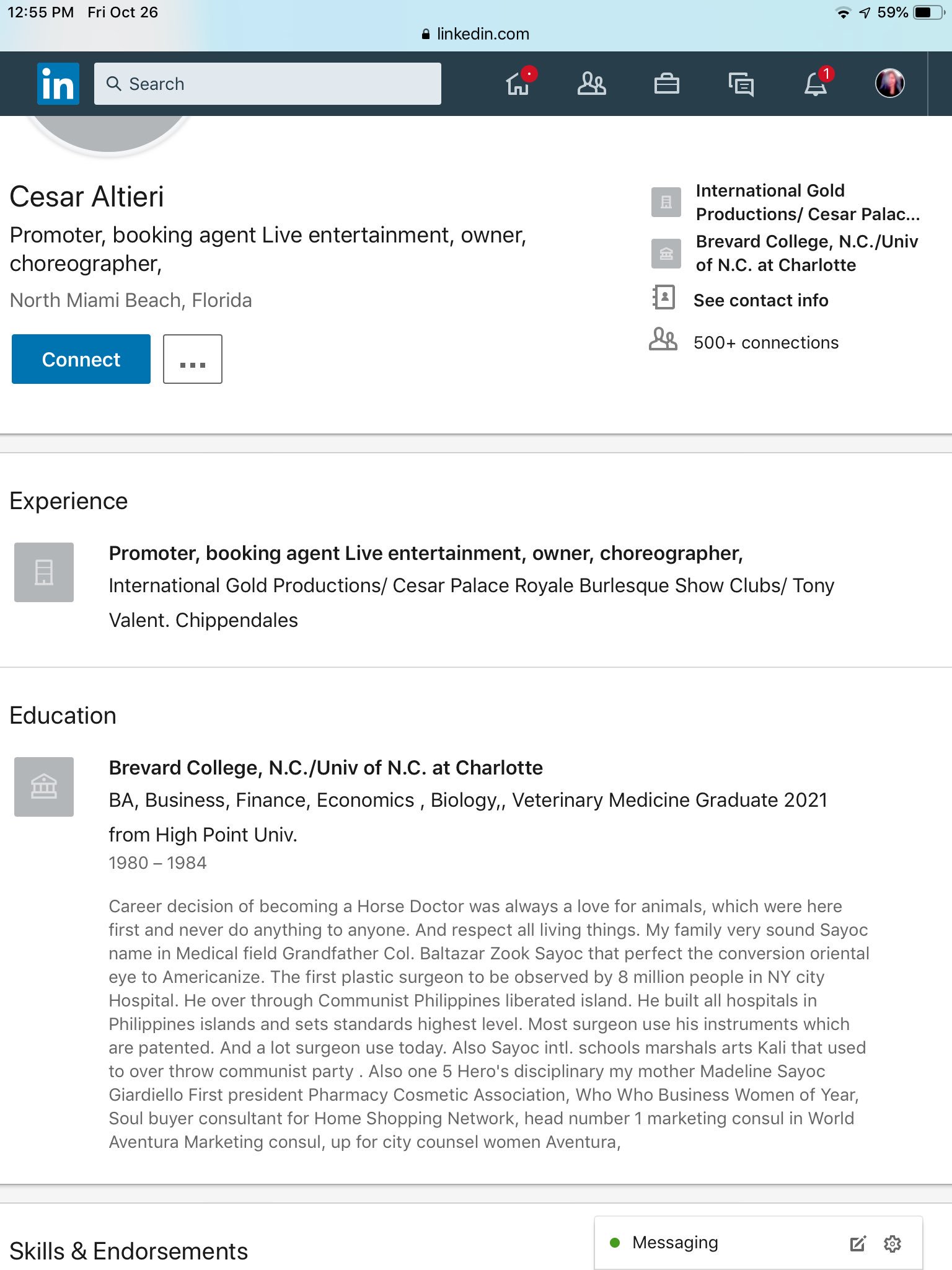Screen dimensions: 952x1270
Task: Open messaging settings gear icon
Action: coord(892,1243)
